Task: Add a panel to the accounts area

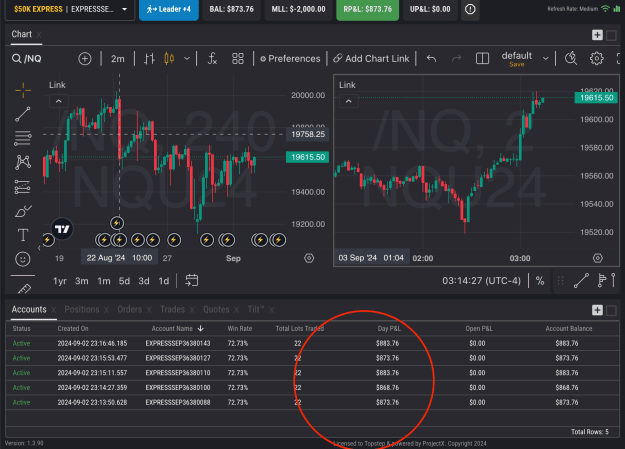Action: pos(597,310)
